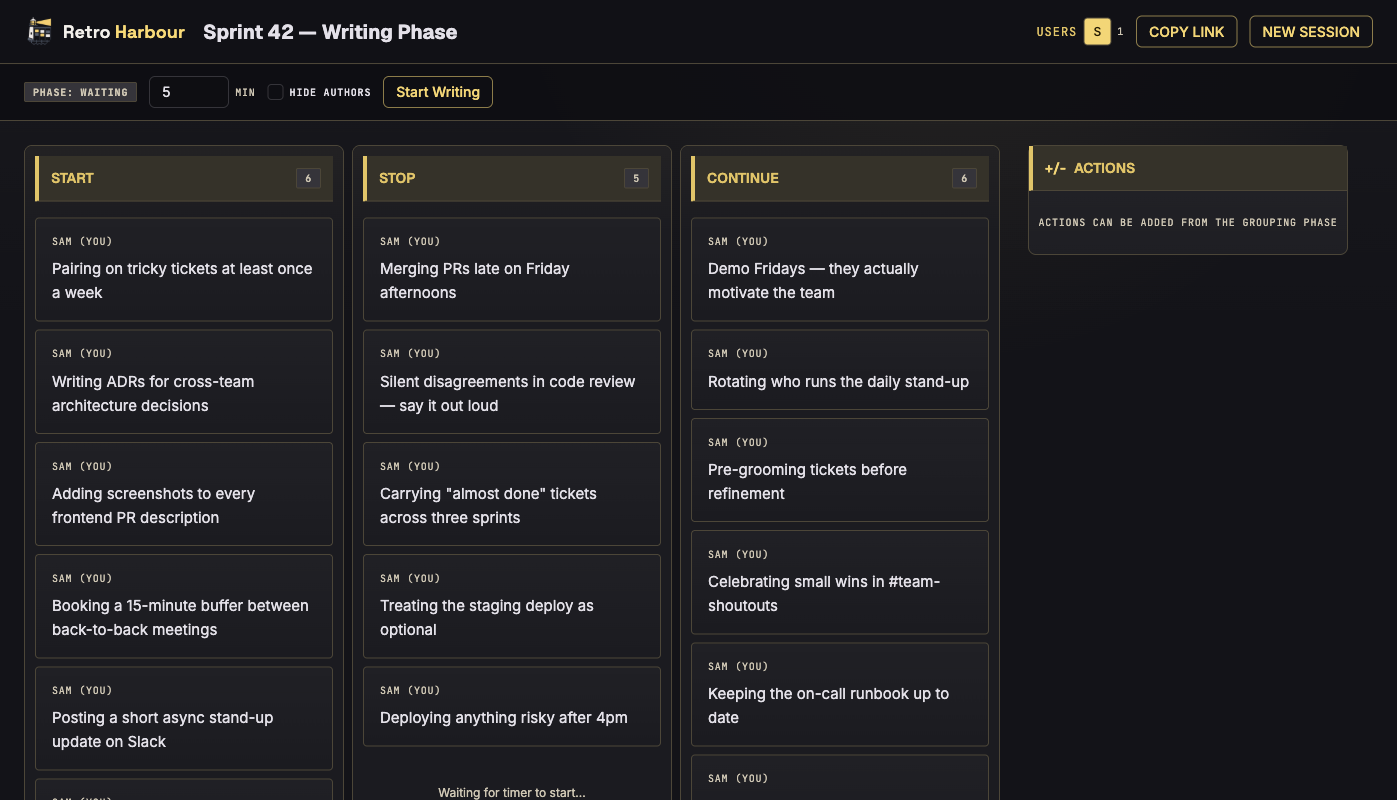The width and height of the screenshot is (1397, 800).
Task: Select card "Treating the staging deploy as optional"
Action: pyautogui.click(x=512, y=606)
